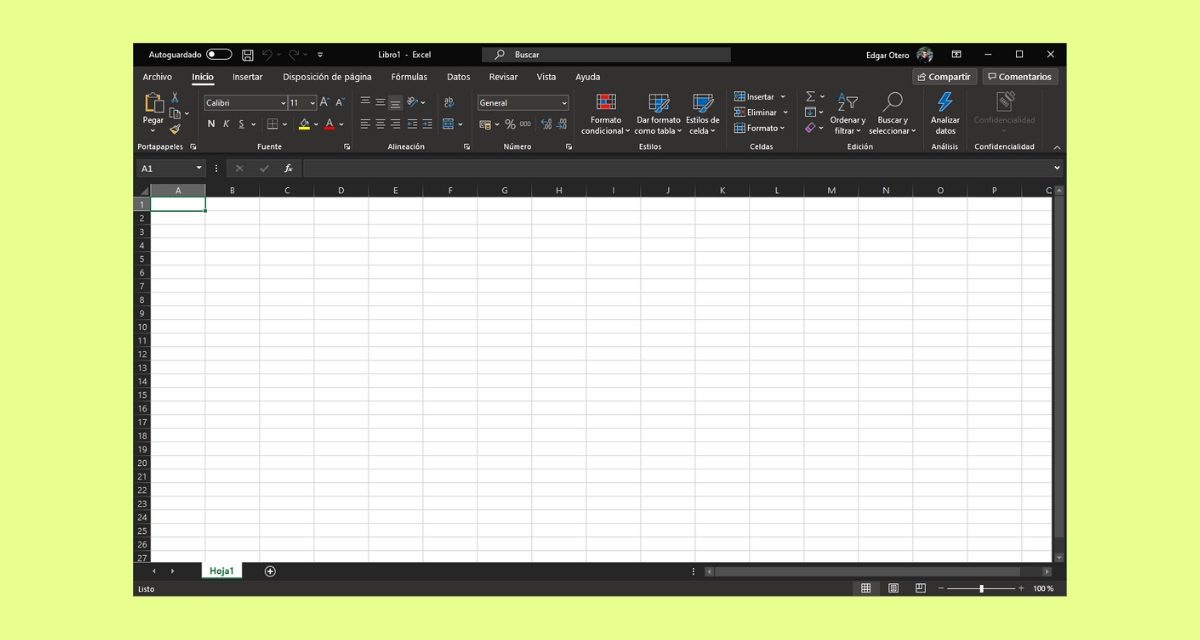This screenshot has height=640, width=1200.
Task: Click the zoom slider handle in status bar
Action: (x=981, y=589)
